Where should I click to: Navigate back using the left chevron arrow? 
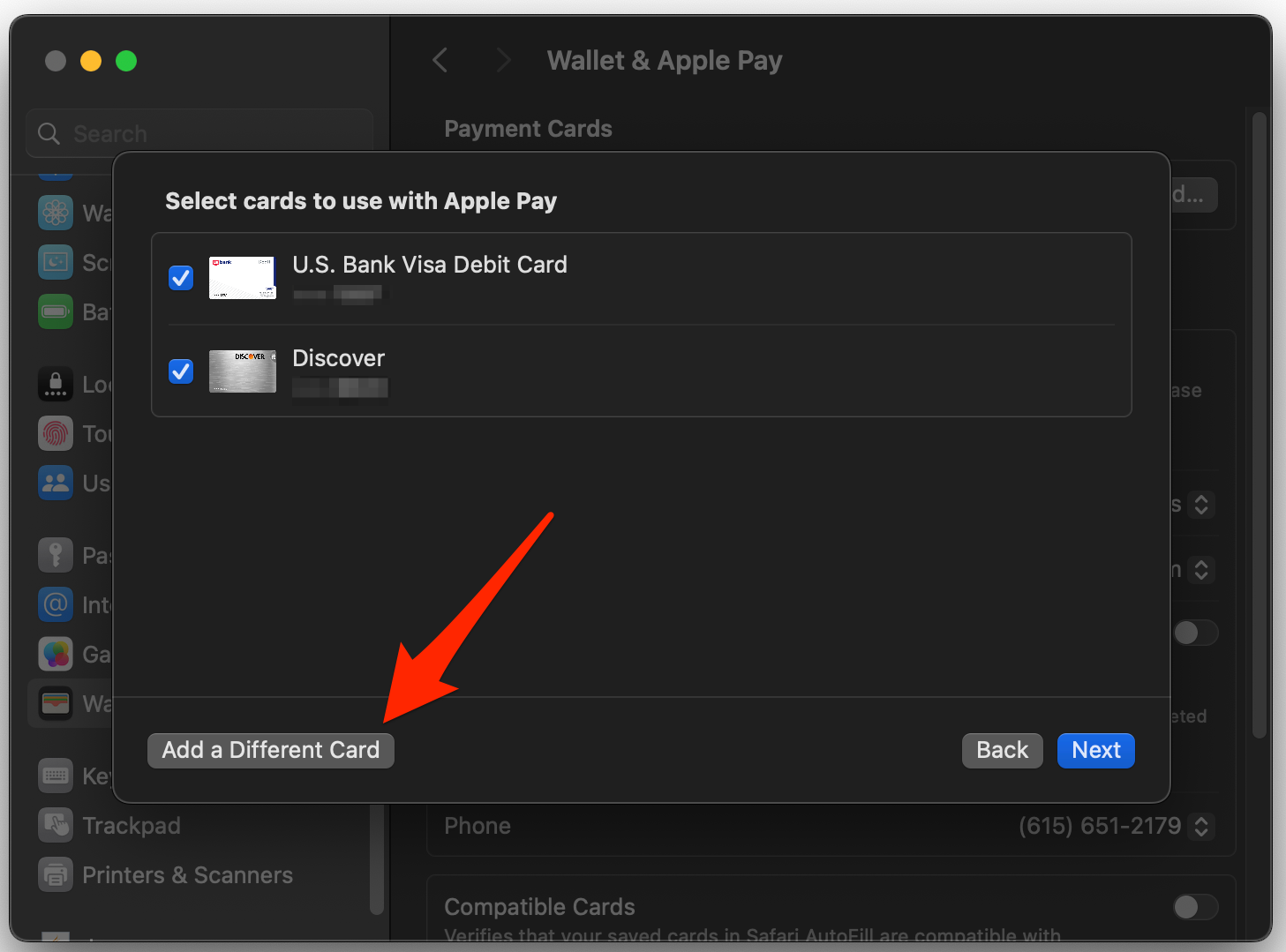440,59
